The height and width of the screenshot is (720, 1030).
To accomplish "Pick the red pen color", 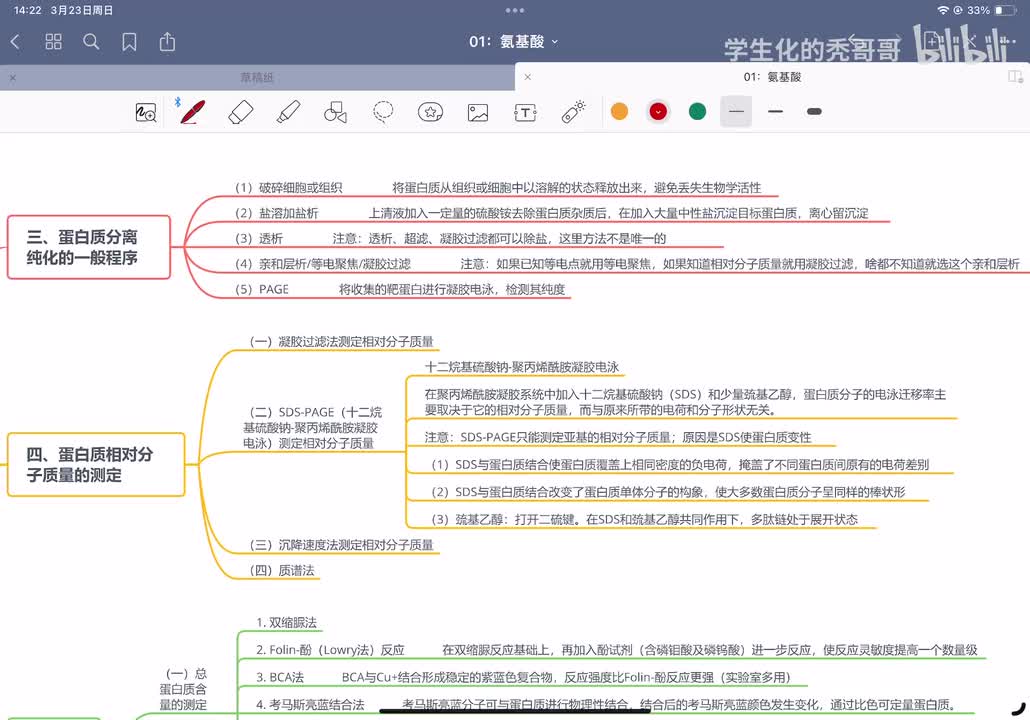I will [x=658, y=112].
